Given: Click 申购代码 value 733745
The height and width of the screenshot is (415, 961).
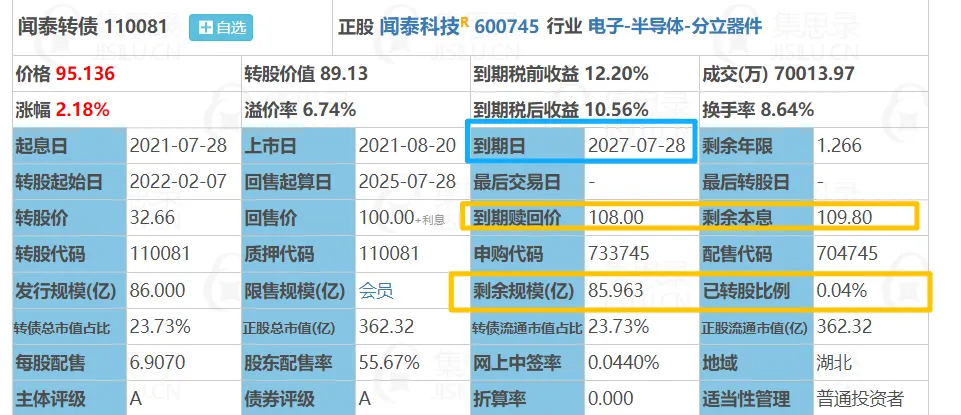Looking at the screenshot, I should point(618,254).
